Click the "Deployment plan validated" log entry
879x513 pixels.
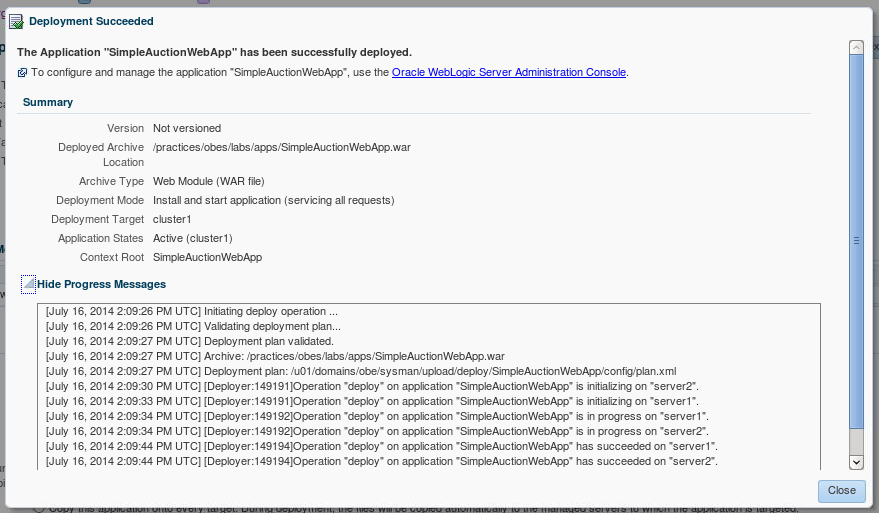click(190, 341)
